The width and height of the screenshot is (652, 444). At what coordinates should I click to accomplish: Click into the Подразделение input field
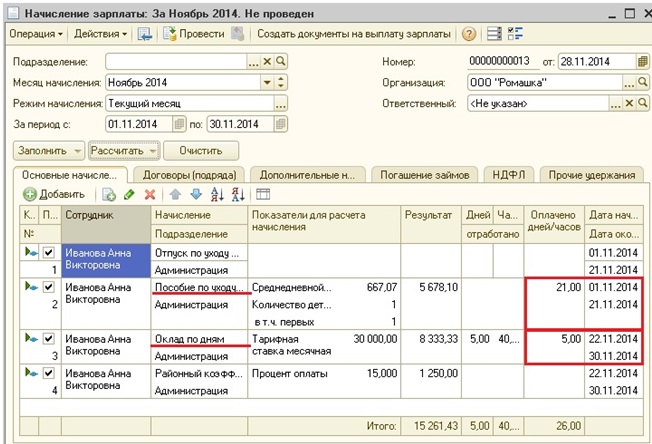coord(176,62)
